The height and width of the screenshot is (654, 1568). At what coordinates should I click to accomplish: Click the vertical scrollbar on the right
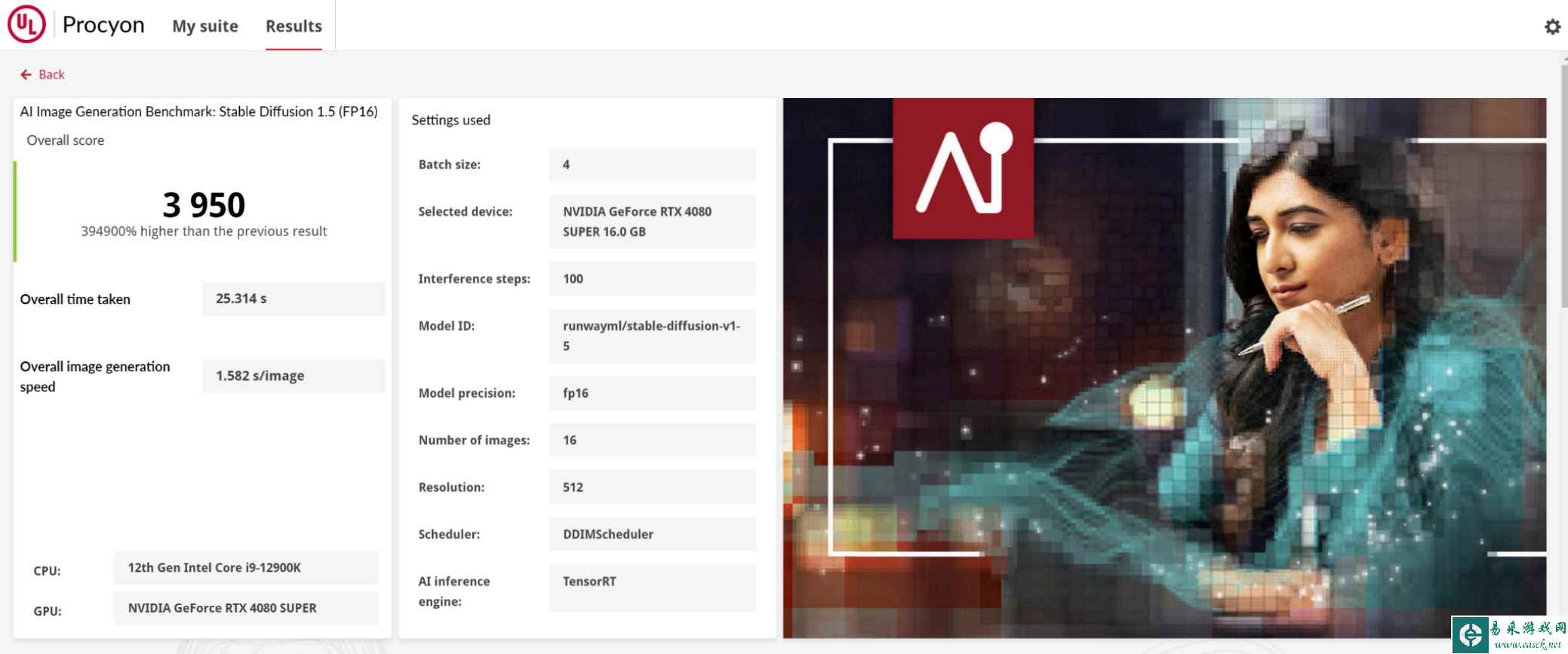point(1563,185)
